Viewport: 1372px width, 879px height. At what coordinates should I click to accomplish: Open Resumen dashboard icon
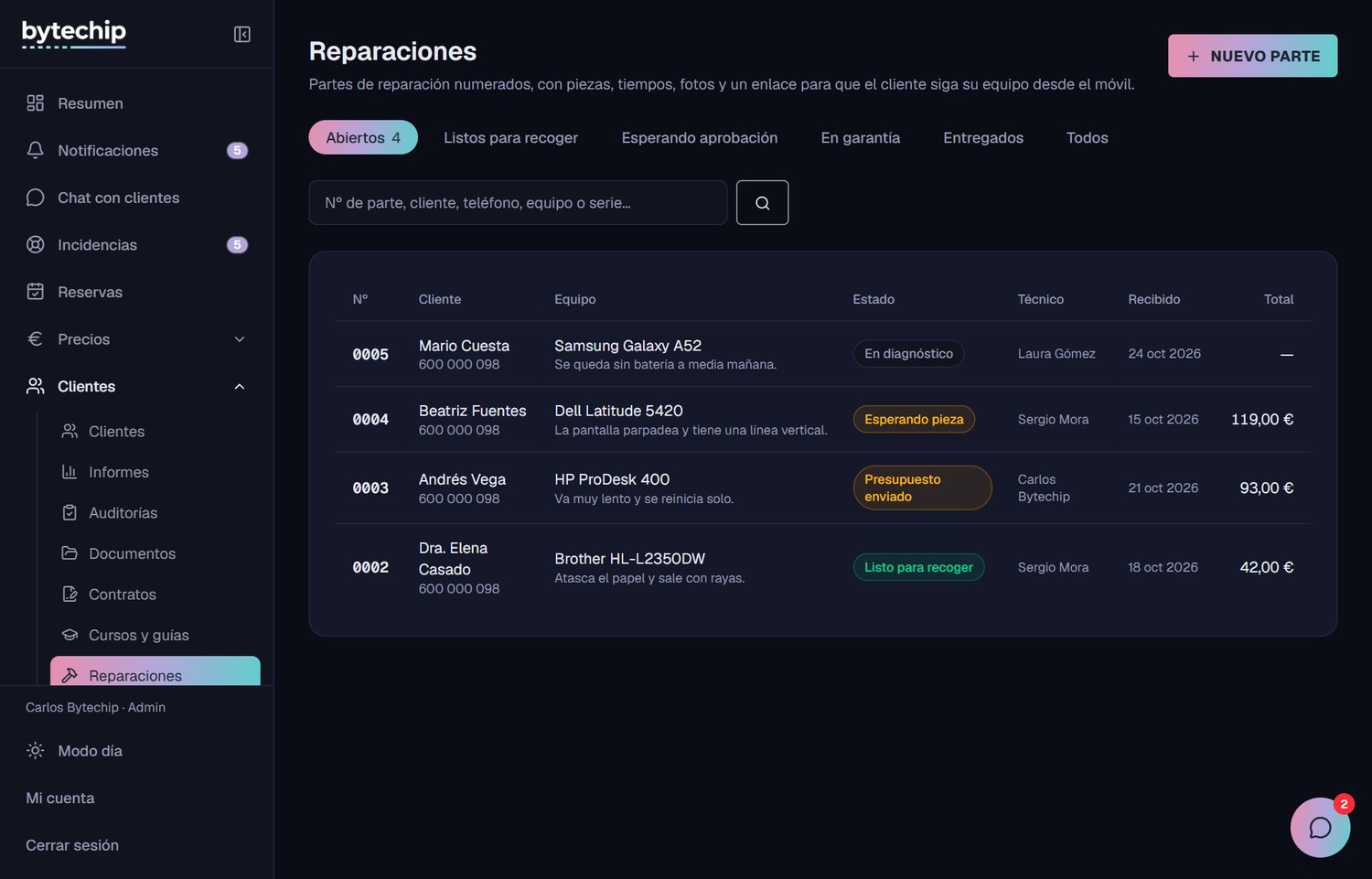(35, 103)
